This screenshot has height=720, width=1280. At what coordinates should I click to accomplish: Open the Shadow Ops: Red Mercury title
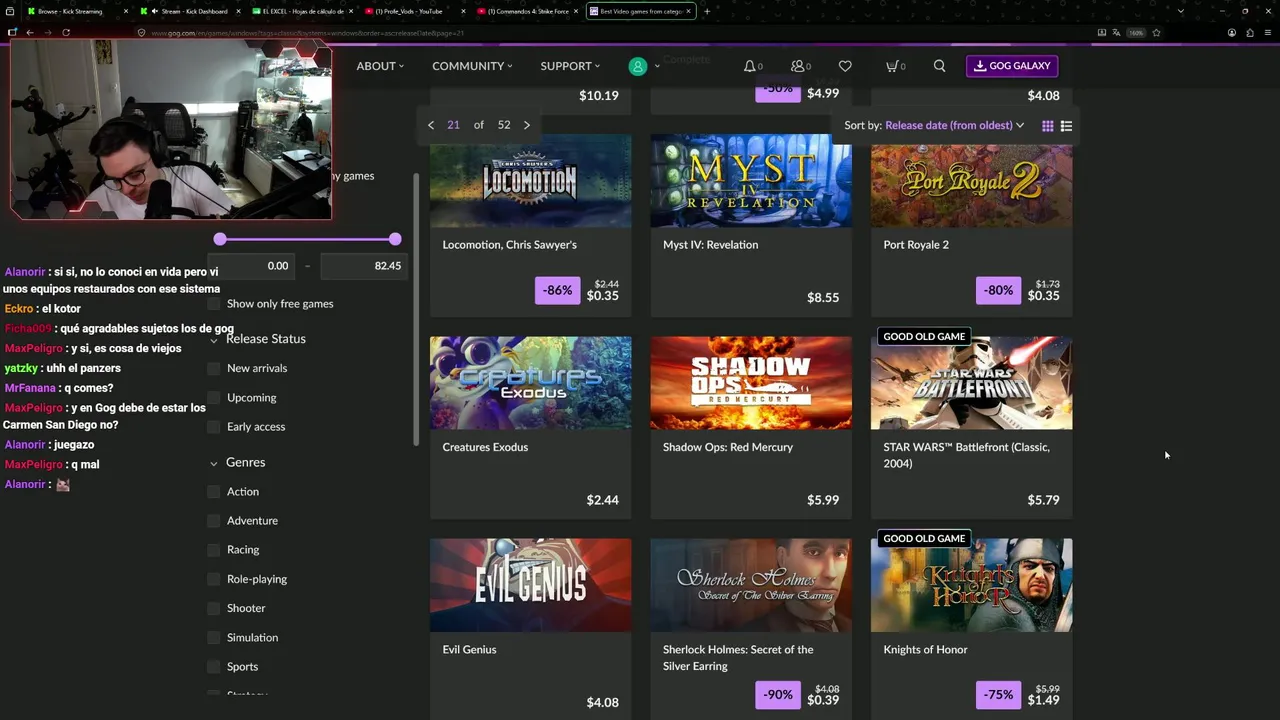[728, 447]
